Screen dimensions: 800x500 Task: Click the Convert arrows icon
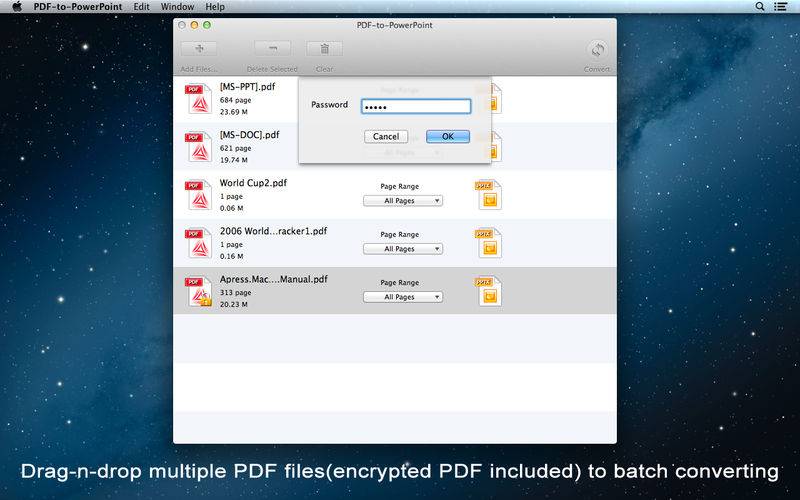(597, 50)
